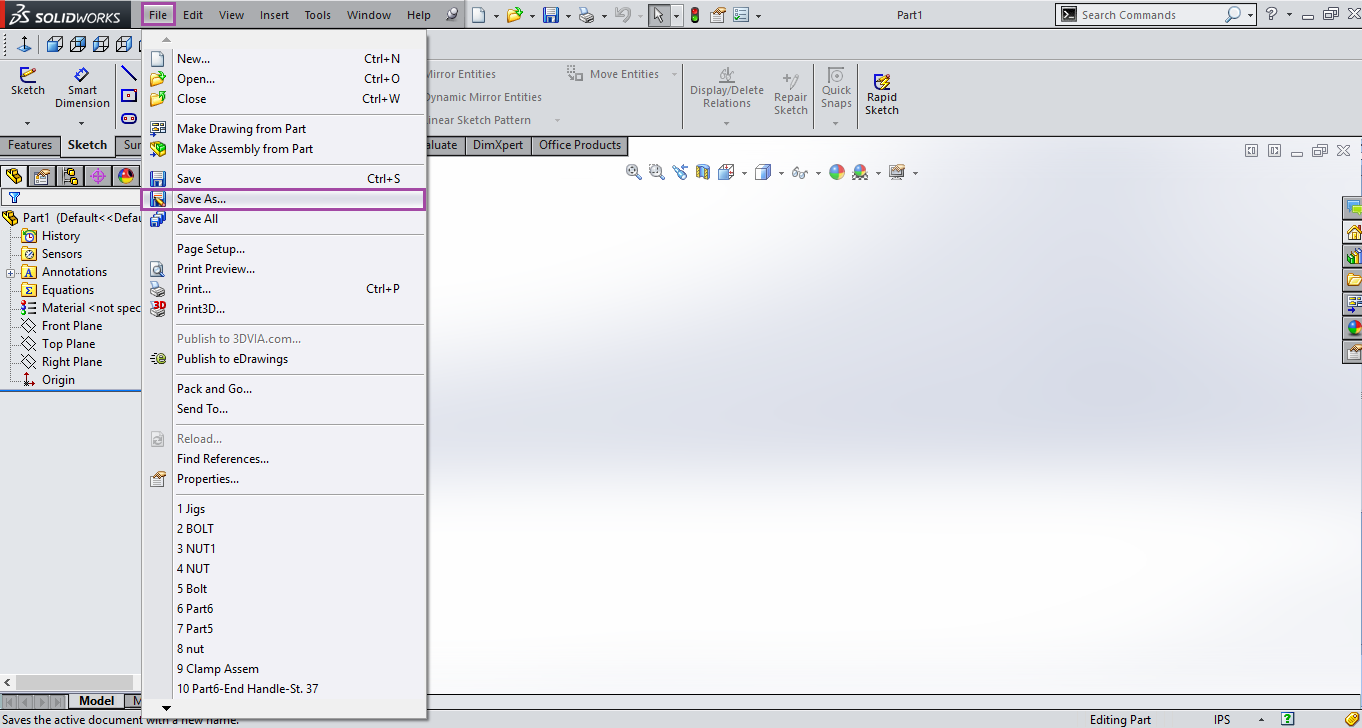Click the Display Style cube icon
The image size is (1362, 728).
762,172
